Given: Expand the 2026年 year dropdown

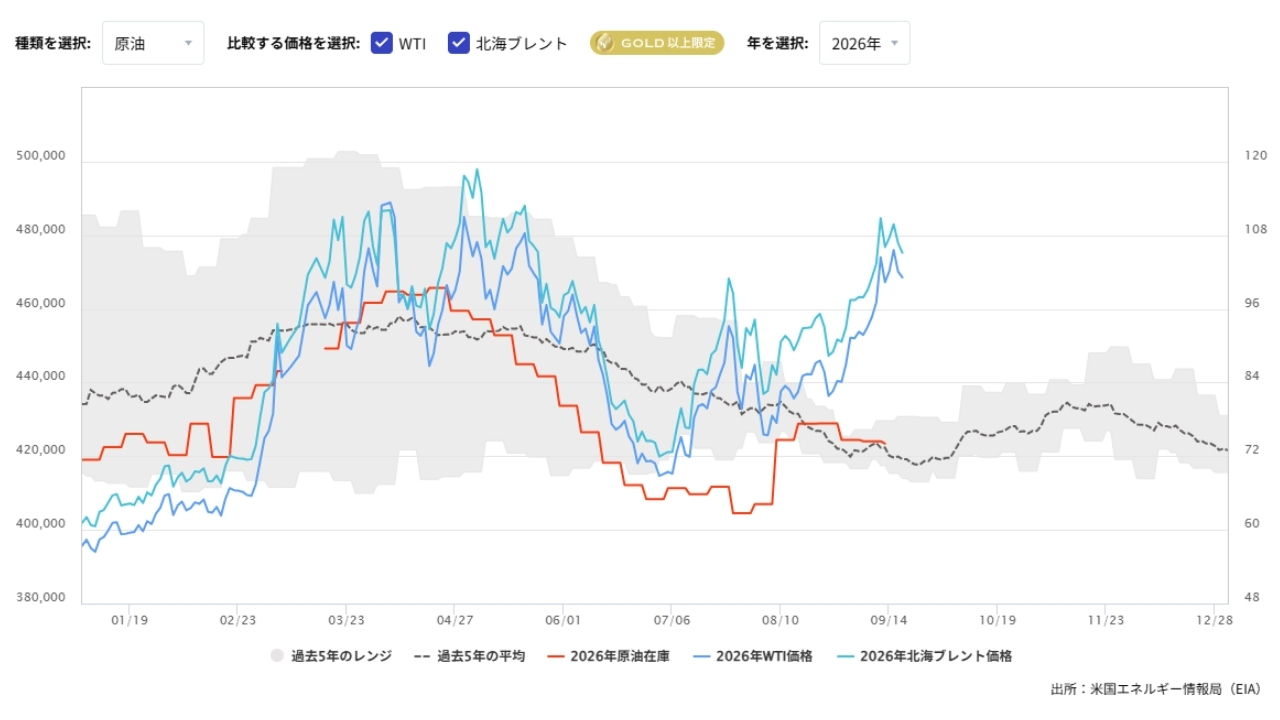Looking at the screenshot, I should [864, 43].
